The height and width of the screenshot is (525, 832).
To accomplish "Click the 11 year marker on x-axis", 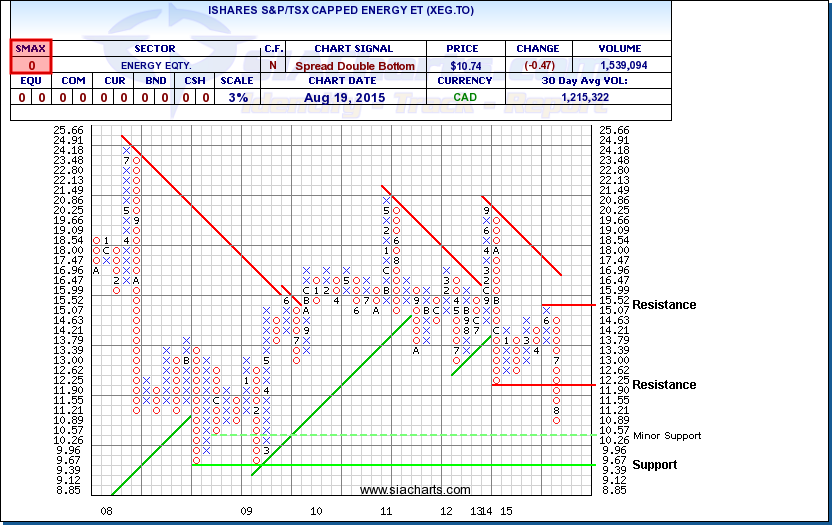I will pos(383,510).
